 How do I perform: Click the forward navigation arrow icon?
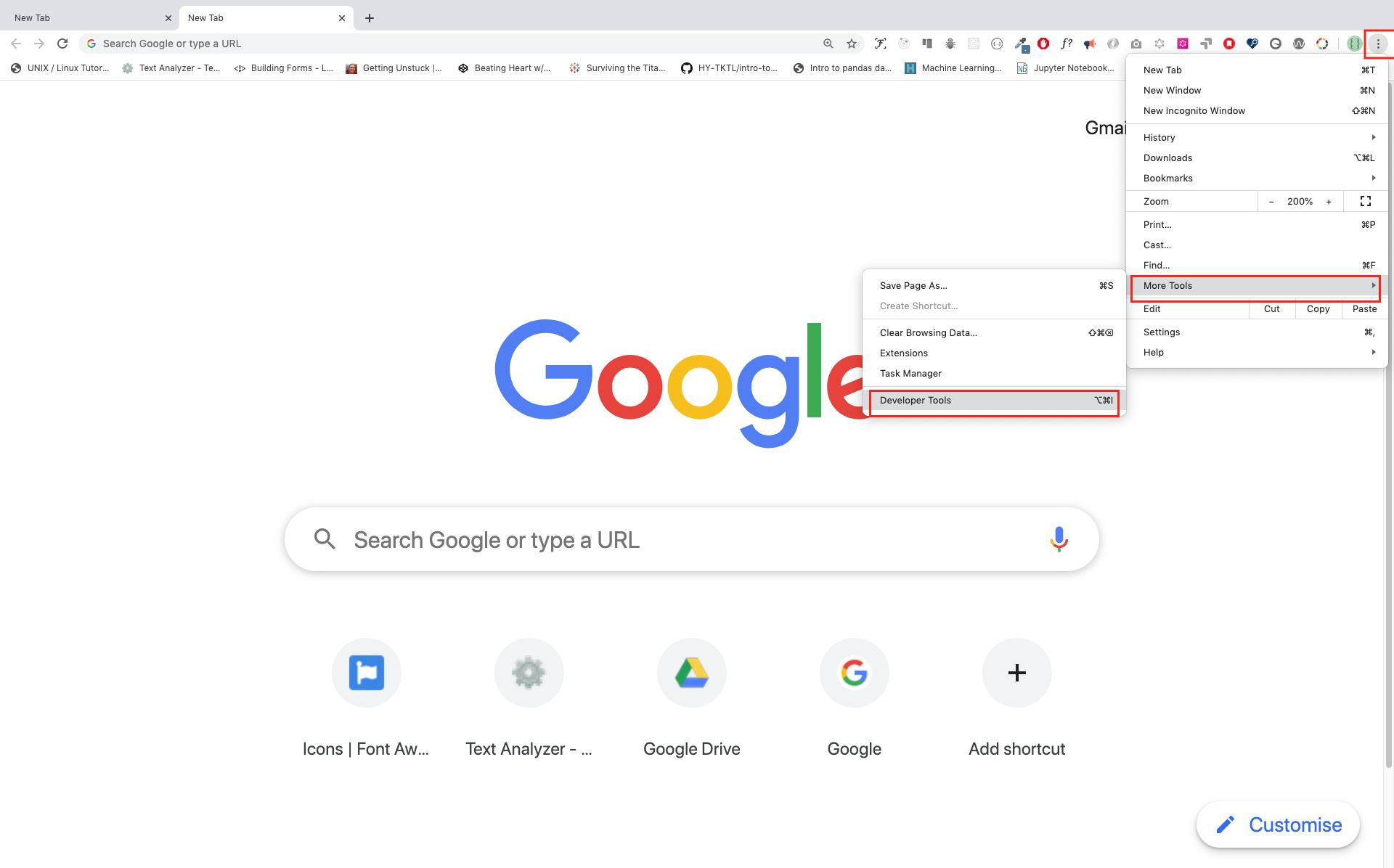[x=36, y=43]
